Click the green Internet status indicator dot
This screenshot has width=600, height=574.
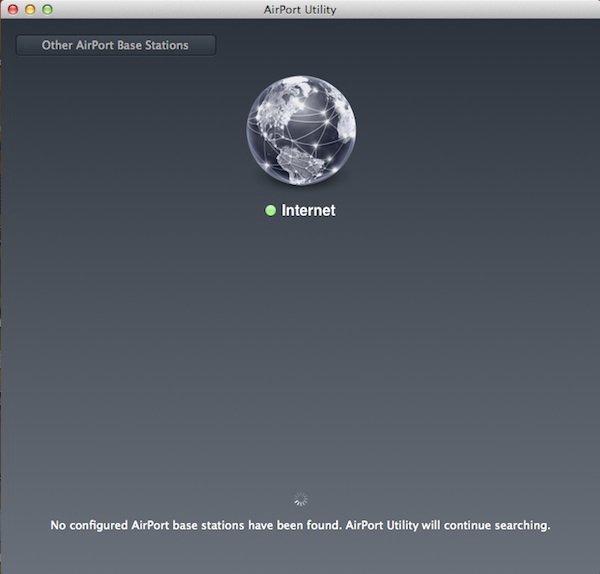click(270, 211)
